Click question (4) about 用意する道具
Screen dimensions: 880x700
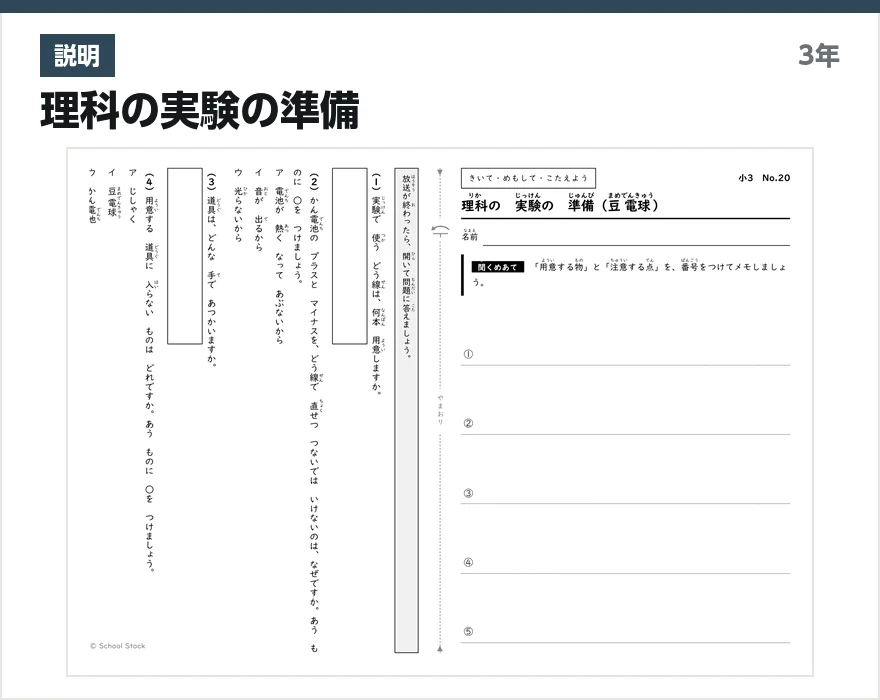coord(150,372)
